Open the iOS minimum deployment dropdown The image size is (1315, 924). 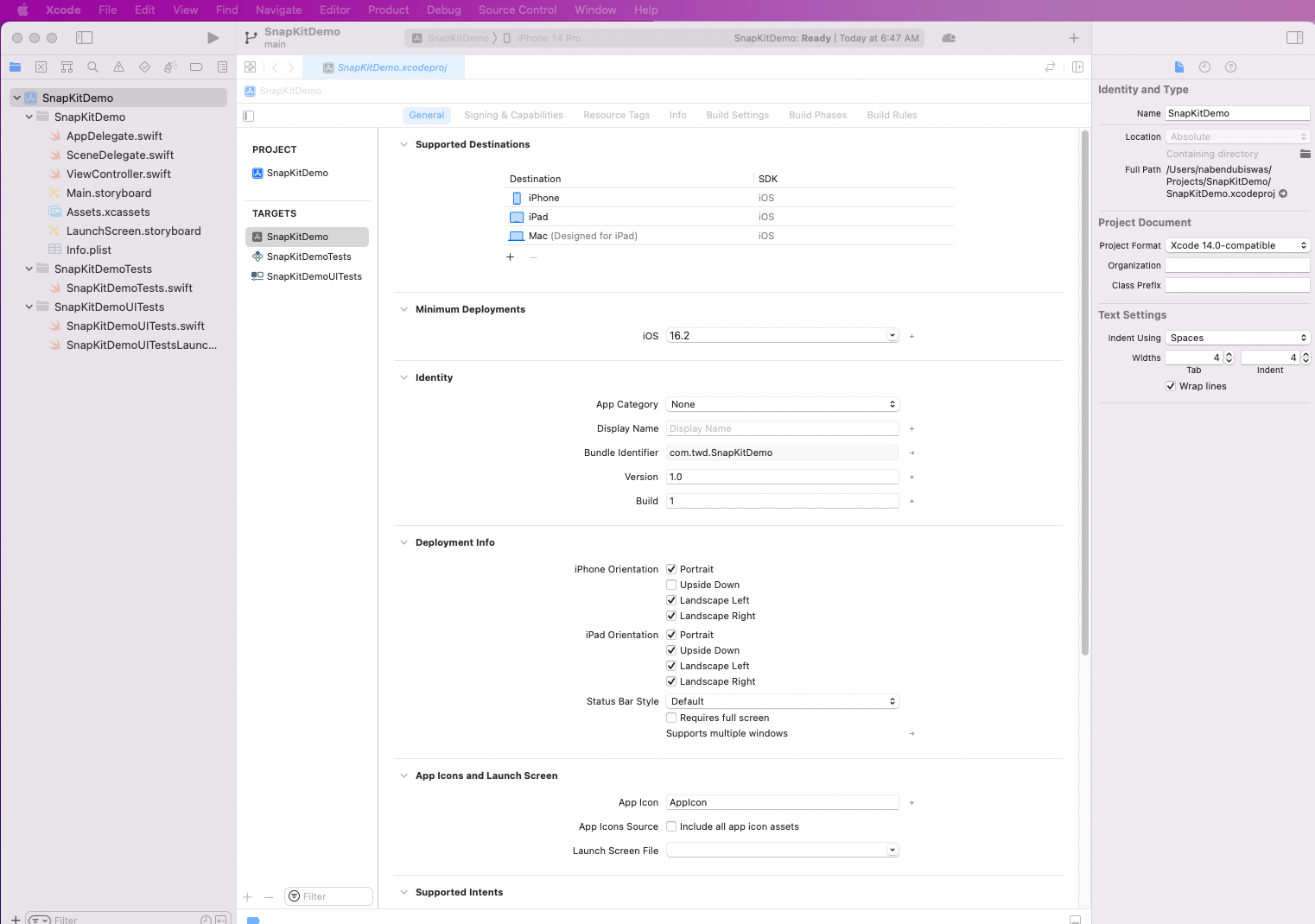click(892, 336)
